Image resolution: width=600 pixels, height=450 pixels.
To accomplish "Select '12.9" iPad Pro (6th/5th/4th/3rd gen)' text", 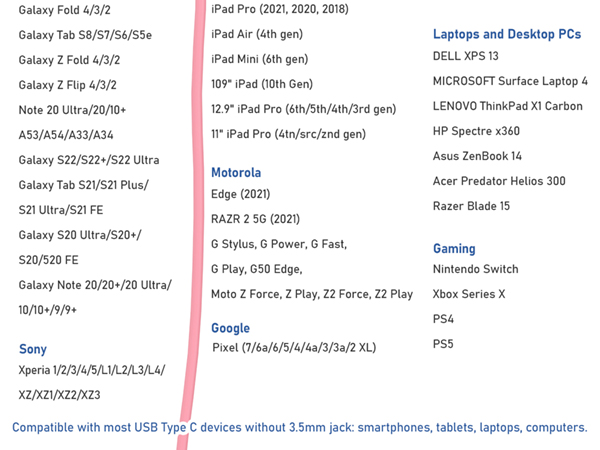I will (303, 109).
